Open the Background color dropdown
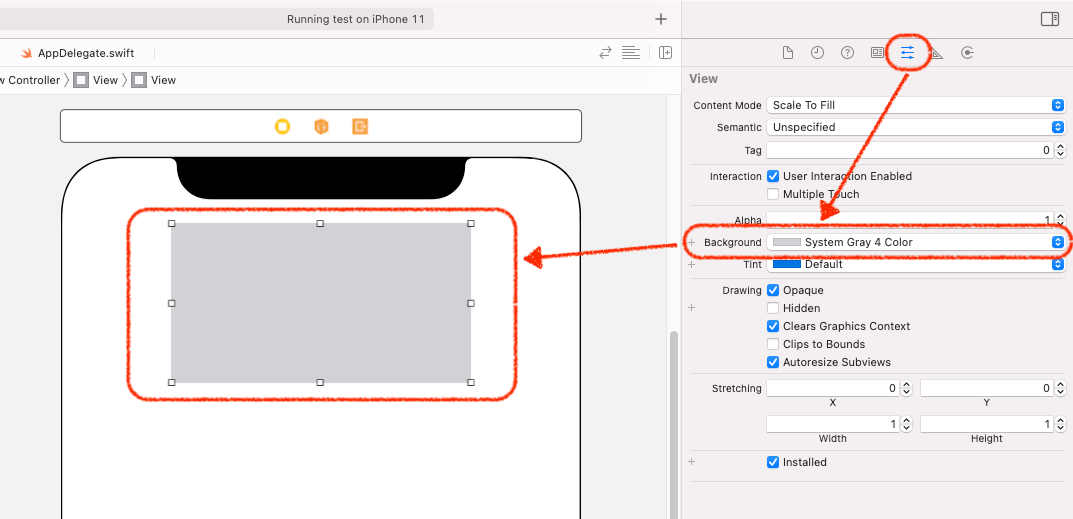Viewport: 1073px width, 519px height. [916, 242]
